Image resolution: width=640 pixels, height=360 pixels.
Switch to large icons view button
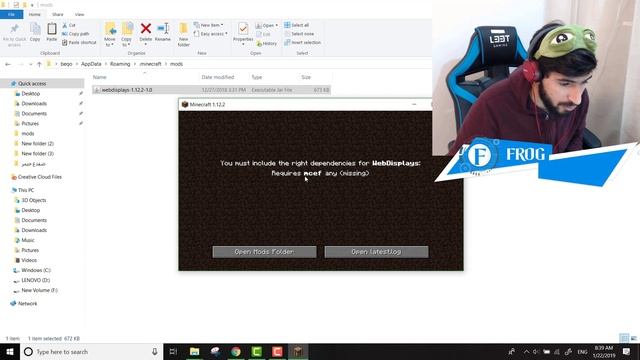click(633, 338)
